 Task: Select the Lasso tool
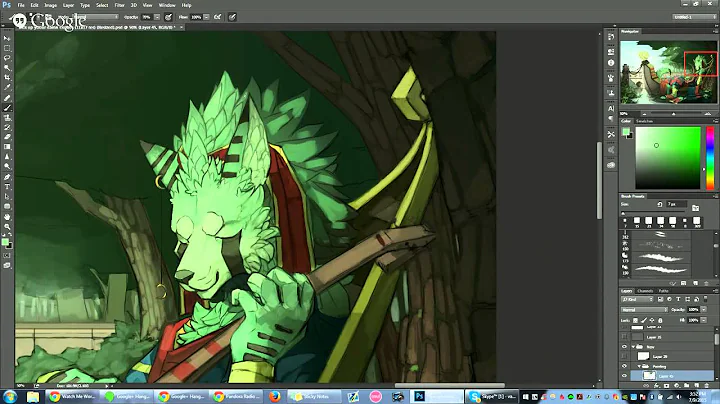click(7, 58)
